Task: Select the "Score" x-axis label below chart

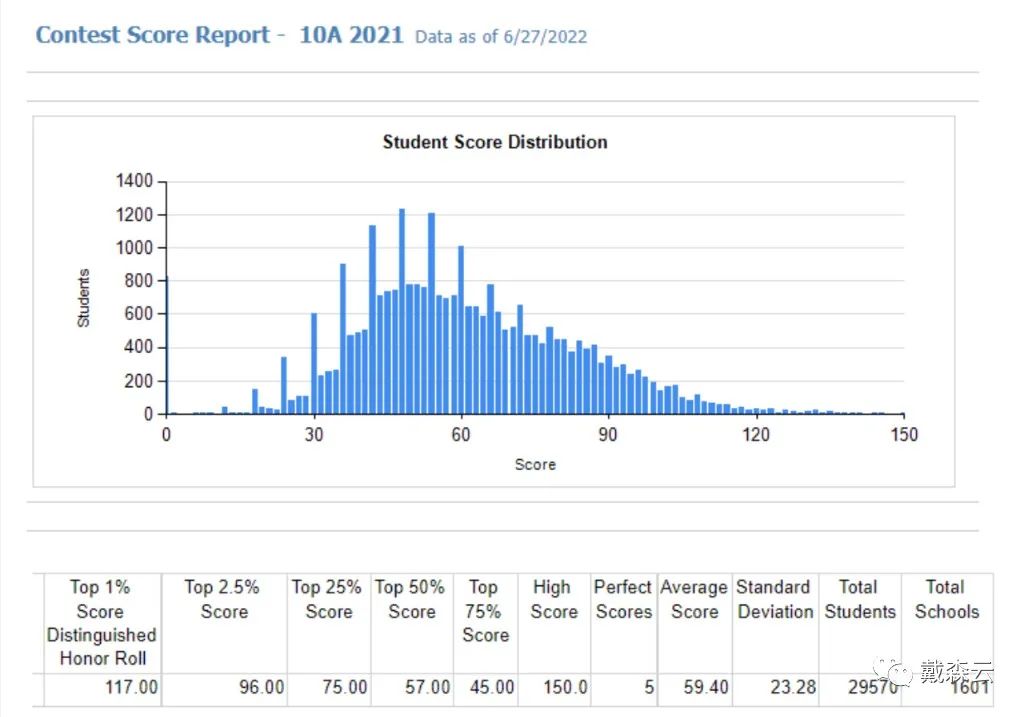Action: pos(535,464)
